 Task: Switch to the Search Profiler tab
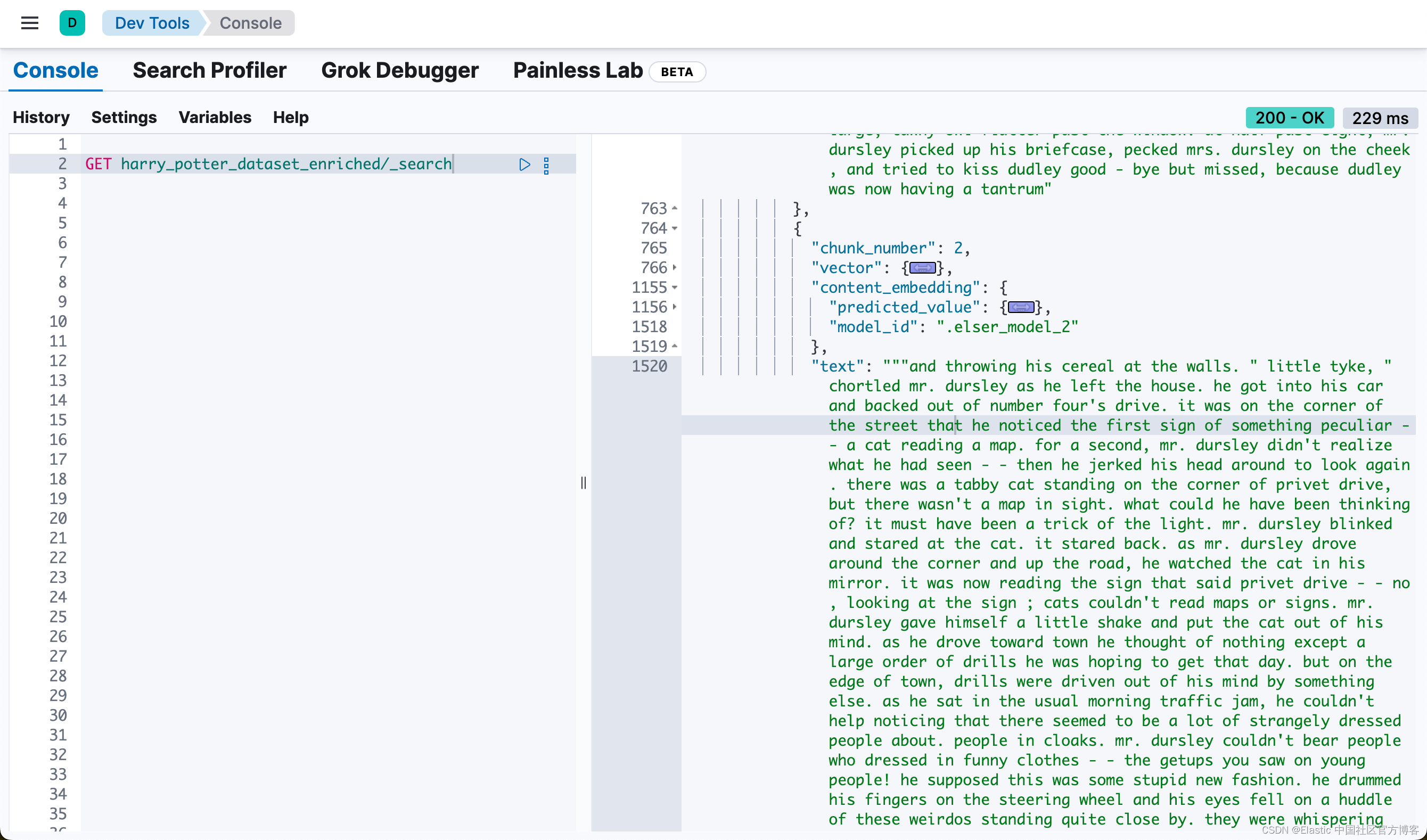click(x=209, y=71)
